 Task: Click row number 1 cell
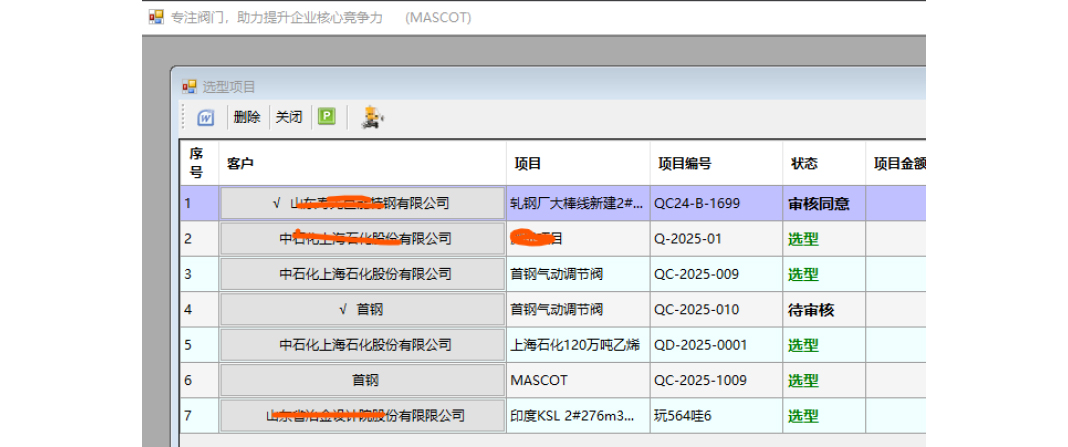tap(199, 203)
